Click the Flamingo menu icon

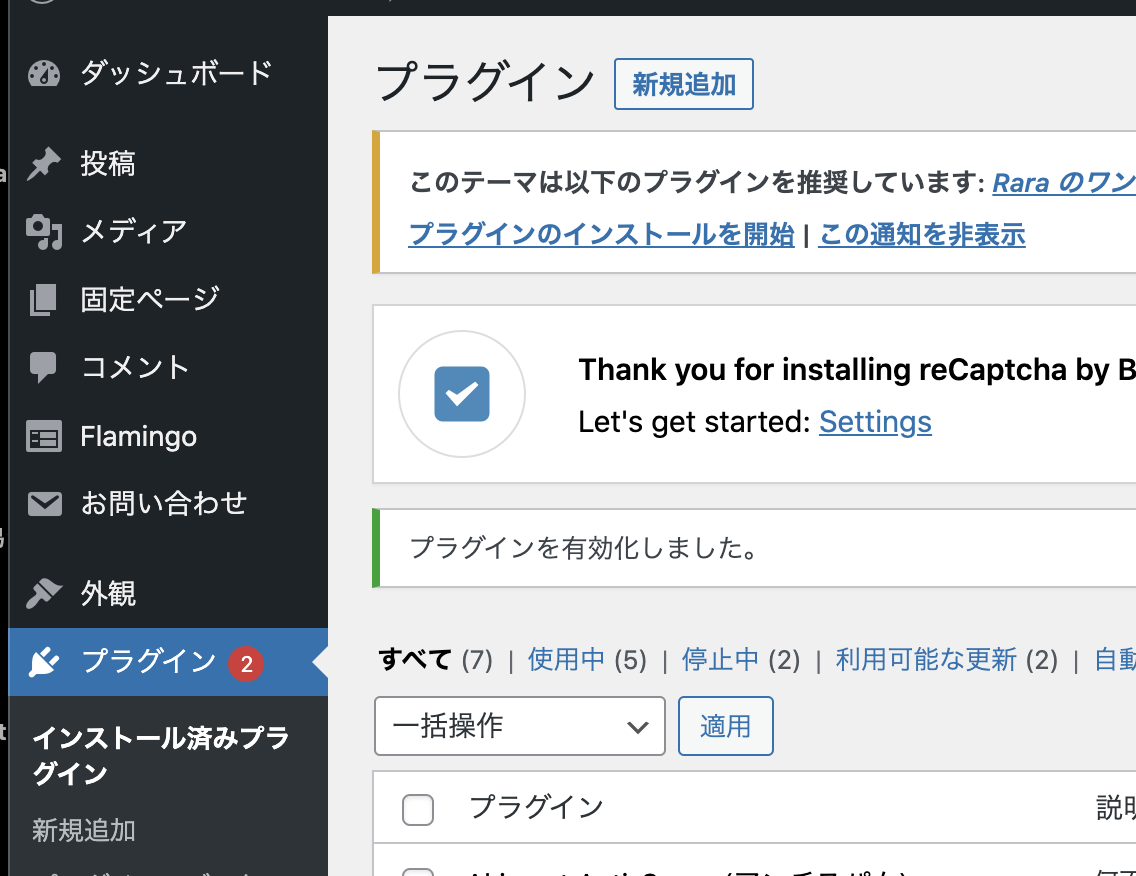(44, 437)
